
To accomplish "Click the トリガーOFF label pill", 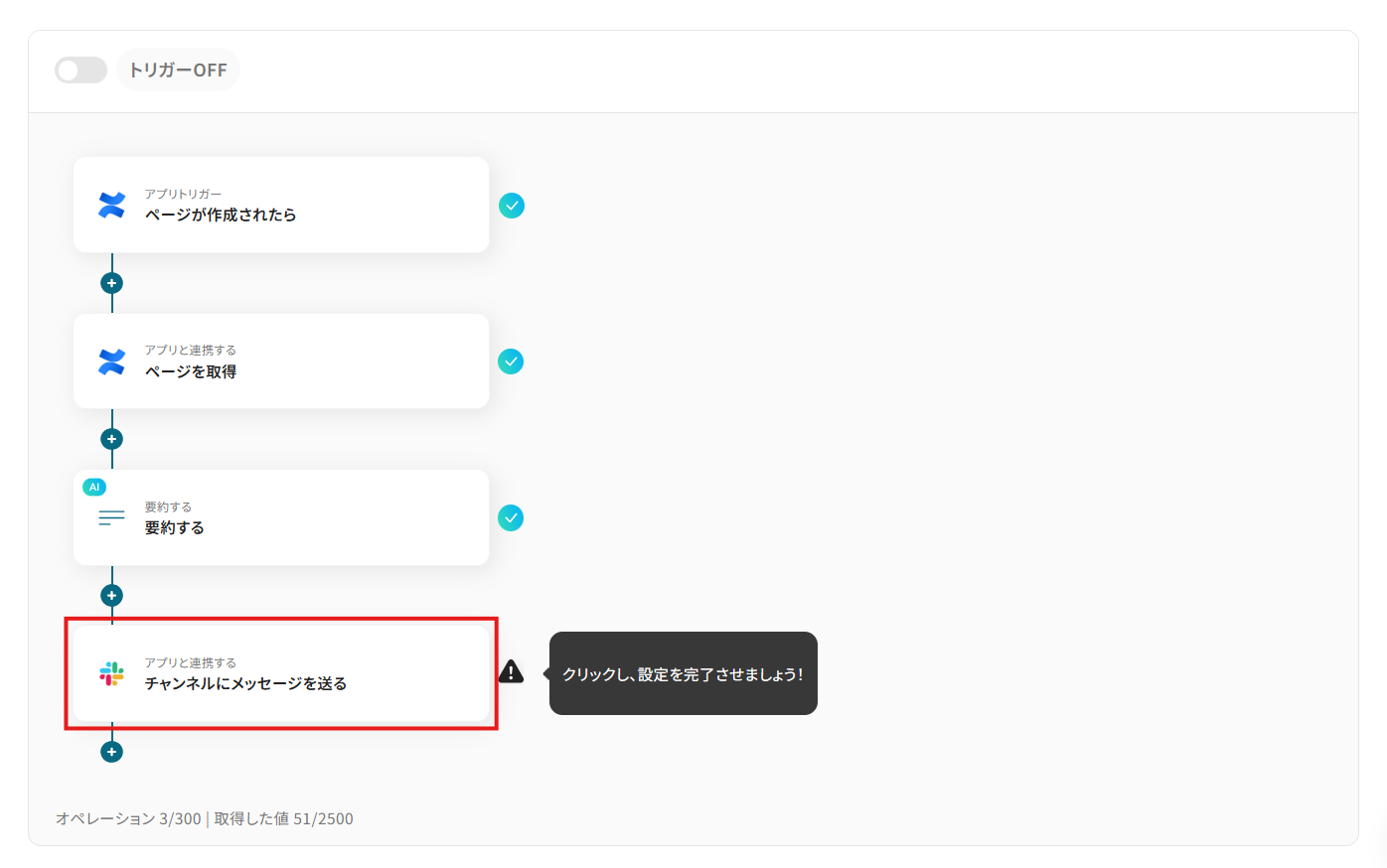I will pos(178,71).
